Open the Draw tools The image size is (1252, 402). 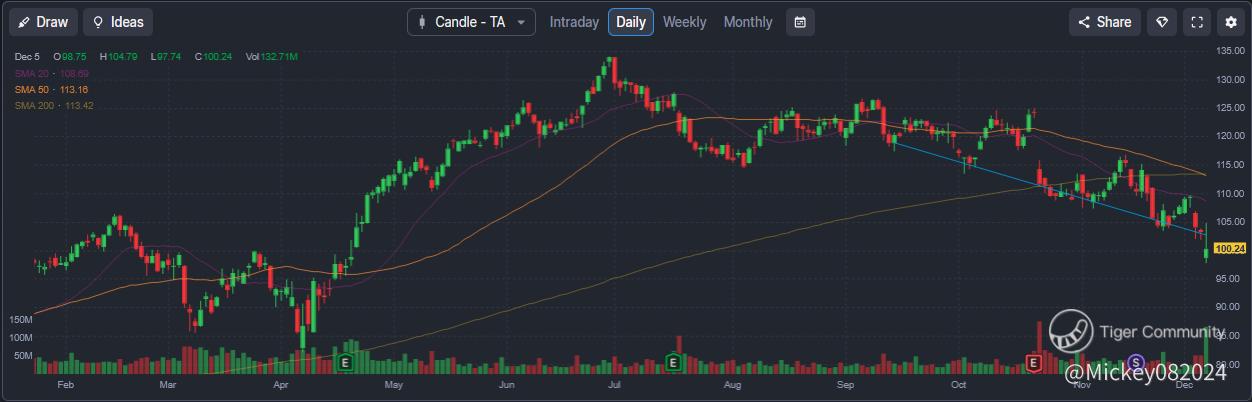(x=43, y=22)
